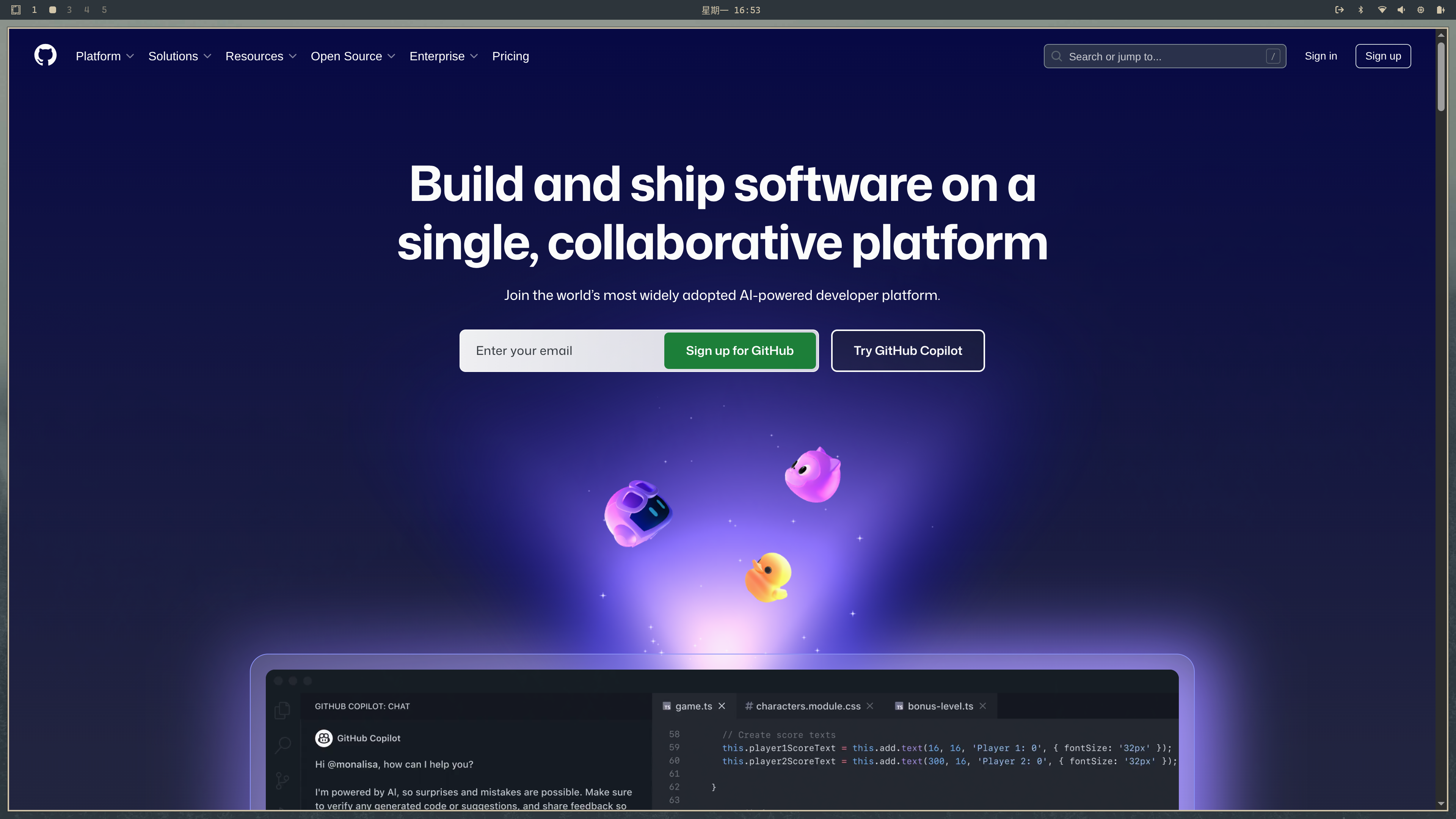
Task: Expand the Platform menu
Action: pos(105,56)
